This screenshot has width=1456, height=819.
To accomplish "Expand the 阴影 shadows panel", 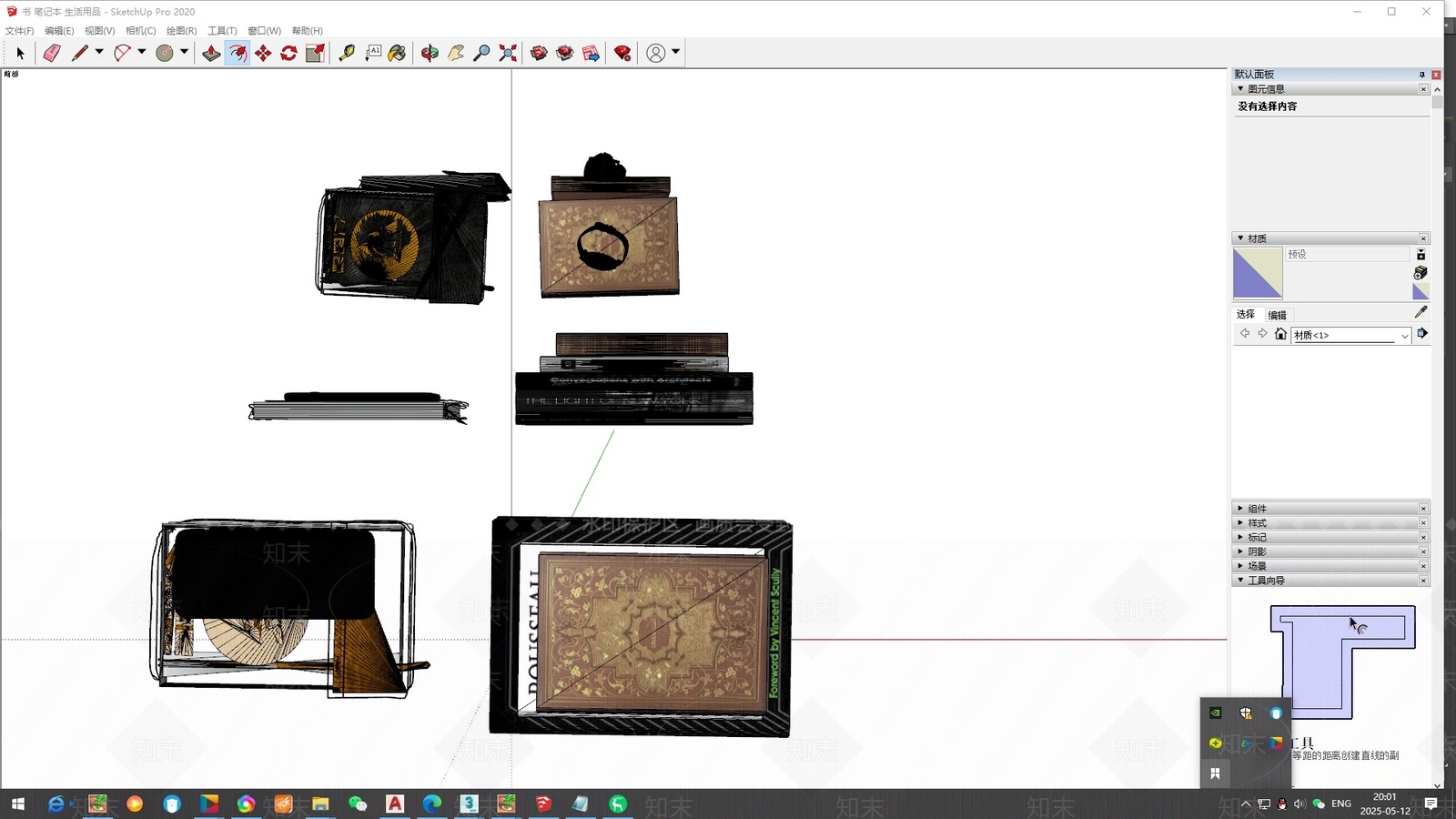I will [1240, 551].
